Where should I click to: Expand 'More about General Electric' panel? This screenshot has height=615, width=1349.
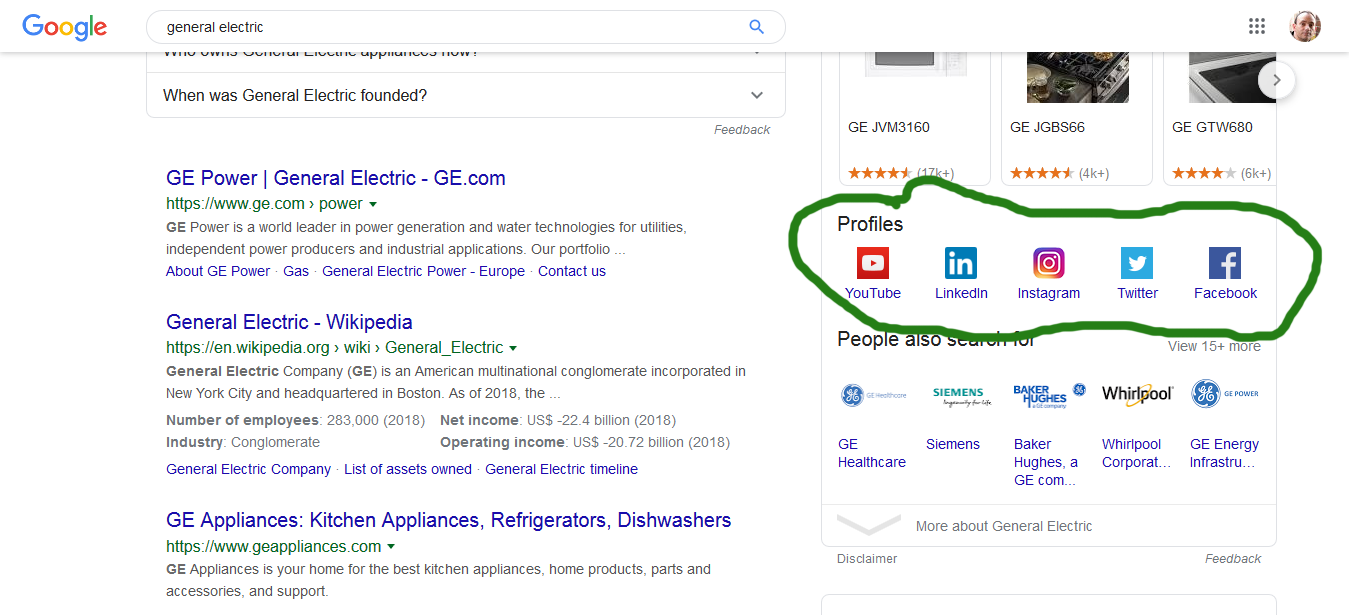coord(1004,526)
